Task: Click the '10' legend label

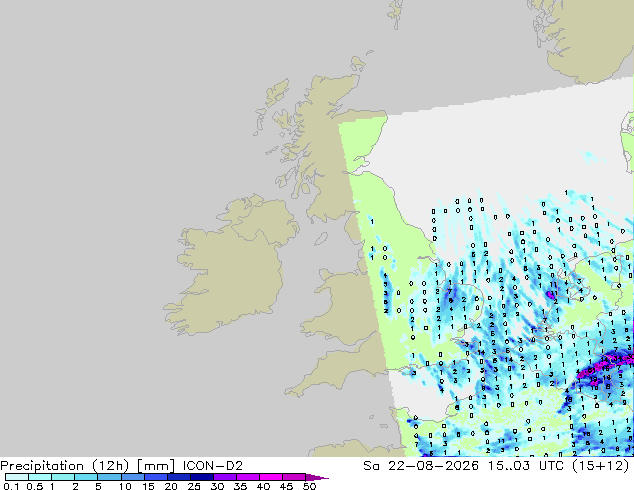Action: point(125,486)
